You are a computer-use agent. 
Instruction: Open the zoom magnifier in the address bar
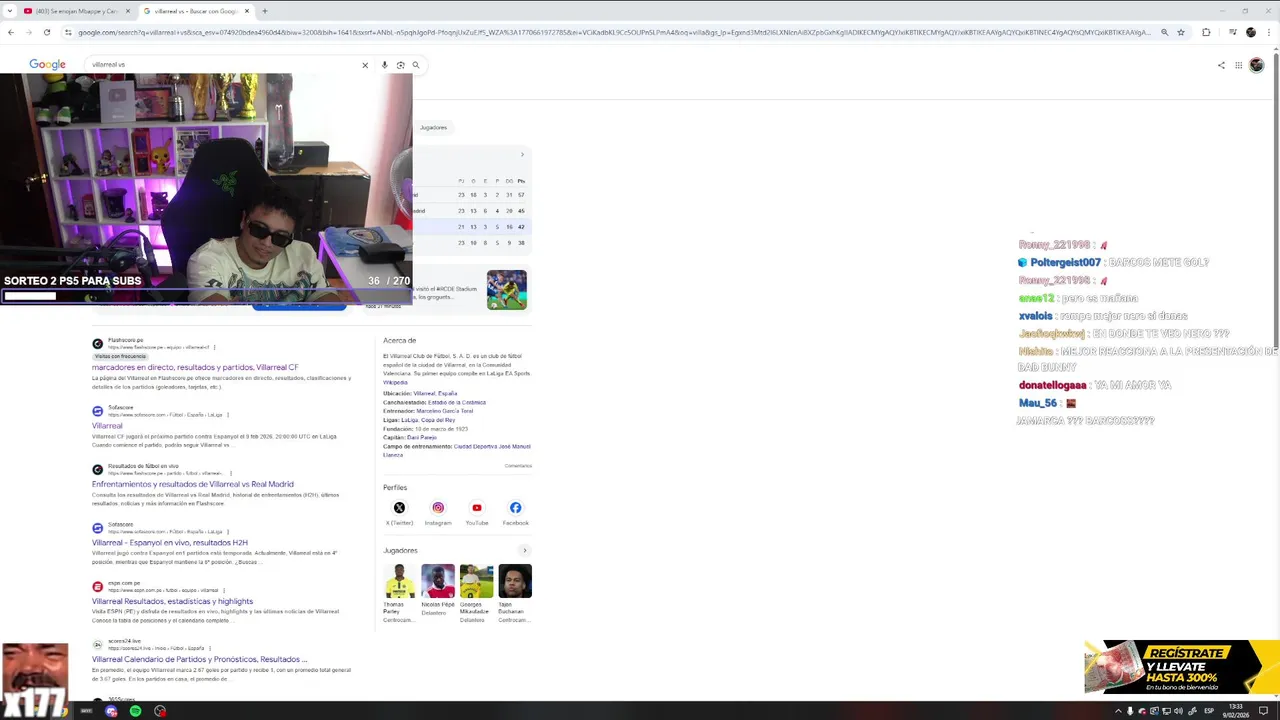coord(1164,32)
